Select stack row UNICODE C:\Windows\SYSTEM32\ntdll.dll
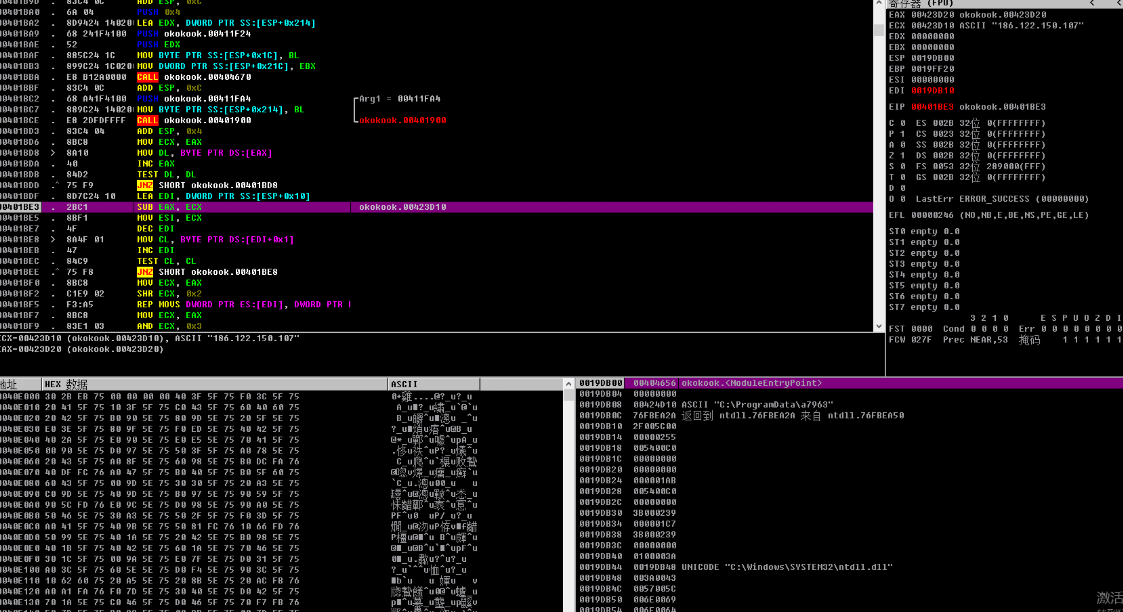The width and height of the screenshot is (1123, 612). coord(849,567)
